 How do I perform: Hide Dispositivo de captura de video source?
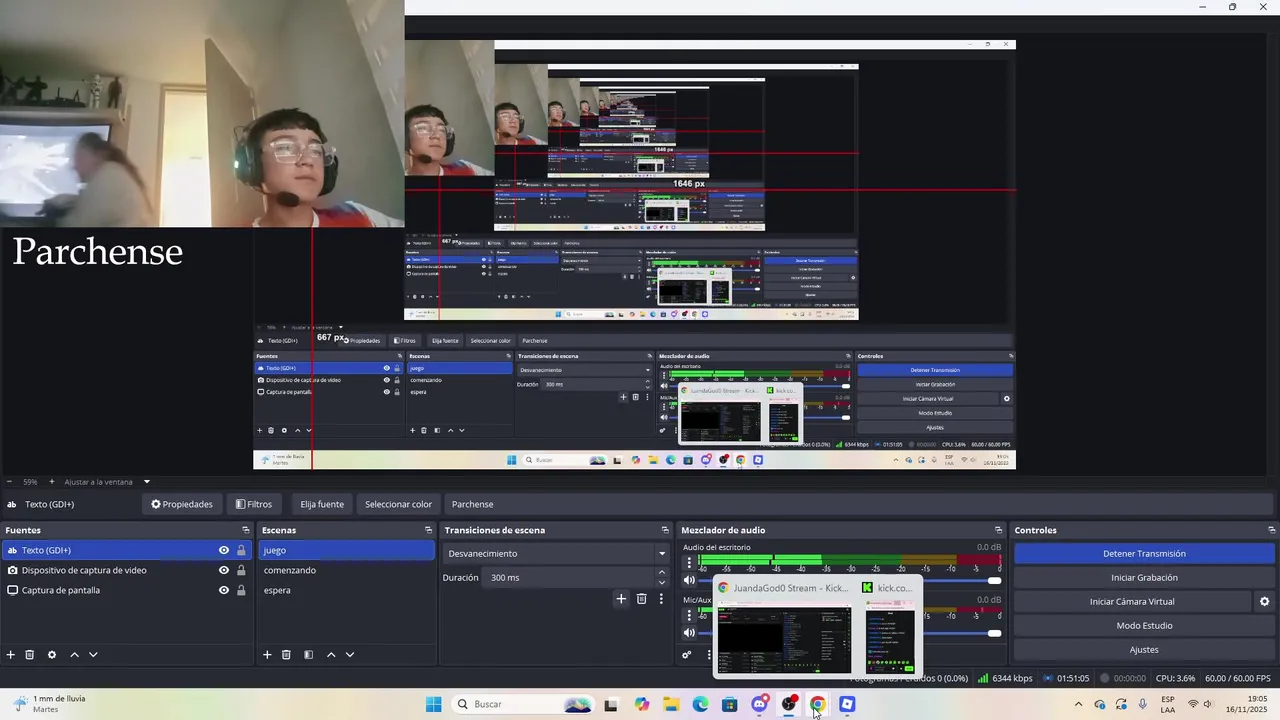click(224, 570)
